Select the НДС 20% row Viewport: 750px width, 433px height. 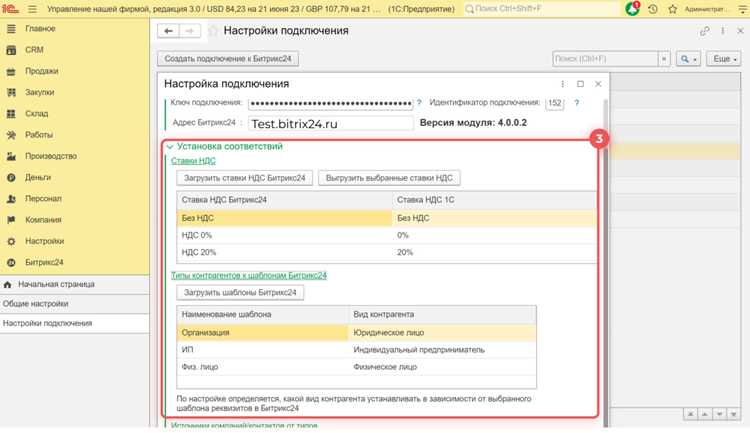(x=386, y=253)
